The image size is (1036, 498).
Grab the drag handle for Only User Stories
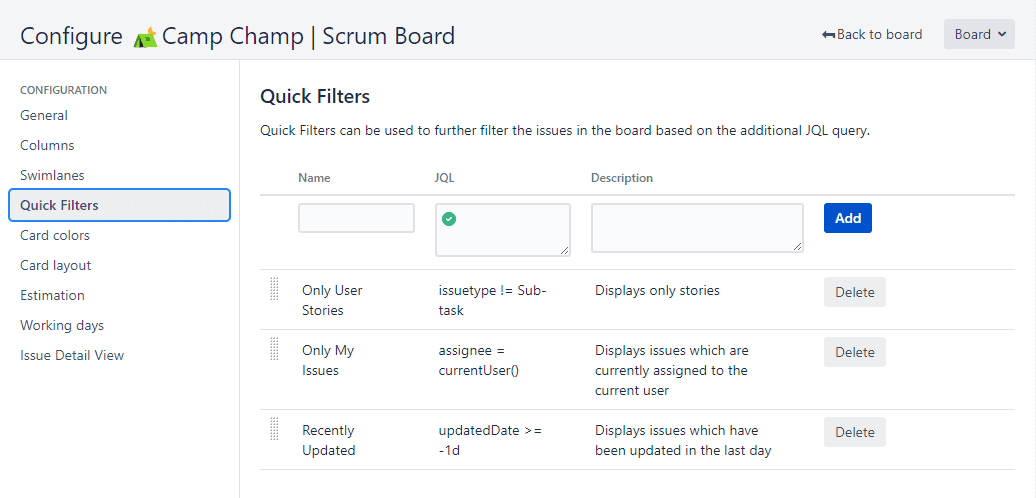pyautogui.click(x=275, y=289)
